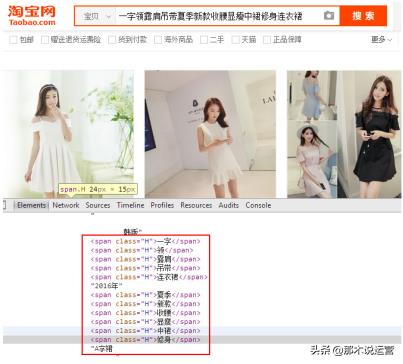The height and width of the screenshot is (364, 403).
Task: Open the sleeveless ruffle-hem dress product image
Action: (x=210, y=134)
